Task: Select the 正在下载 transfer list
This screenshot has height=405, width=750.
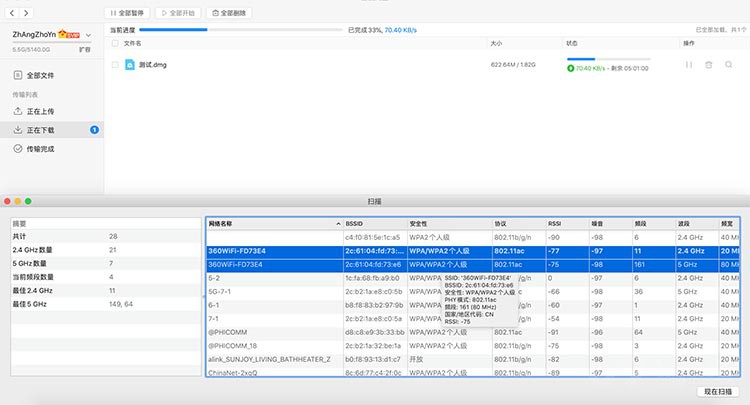Action: point(40,130)
